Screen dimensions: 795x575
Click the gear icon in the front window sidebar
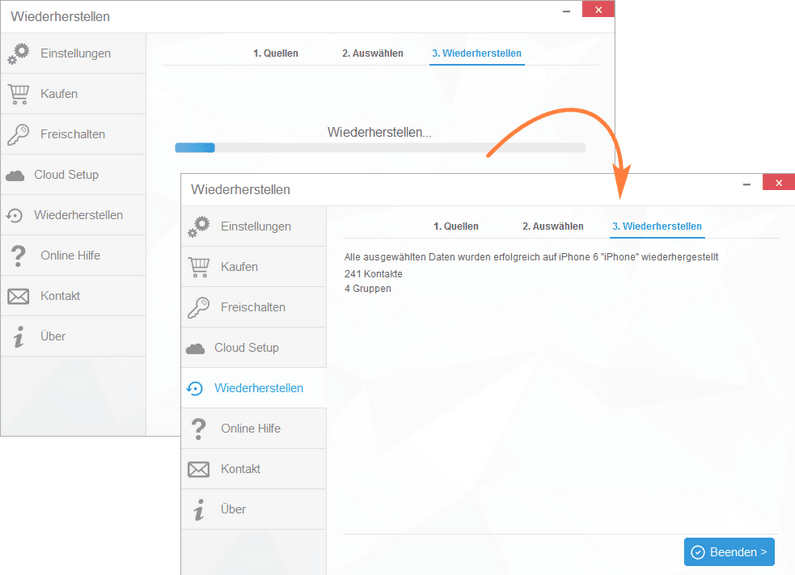199,227
